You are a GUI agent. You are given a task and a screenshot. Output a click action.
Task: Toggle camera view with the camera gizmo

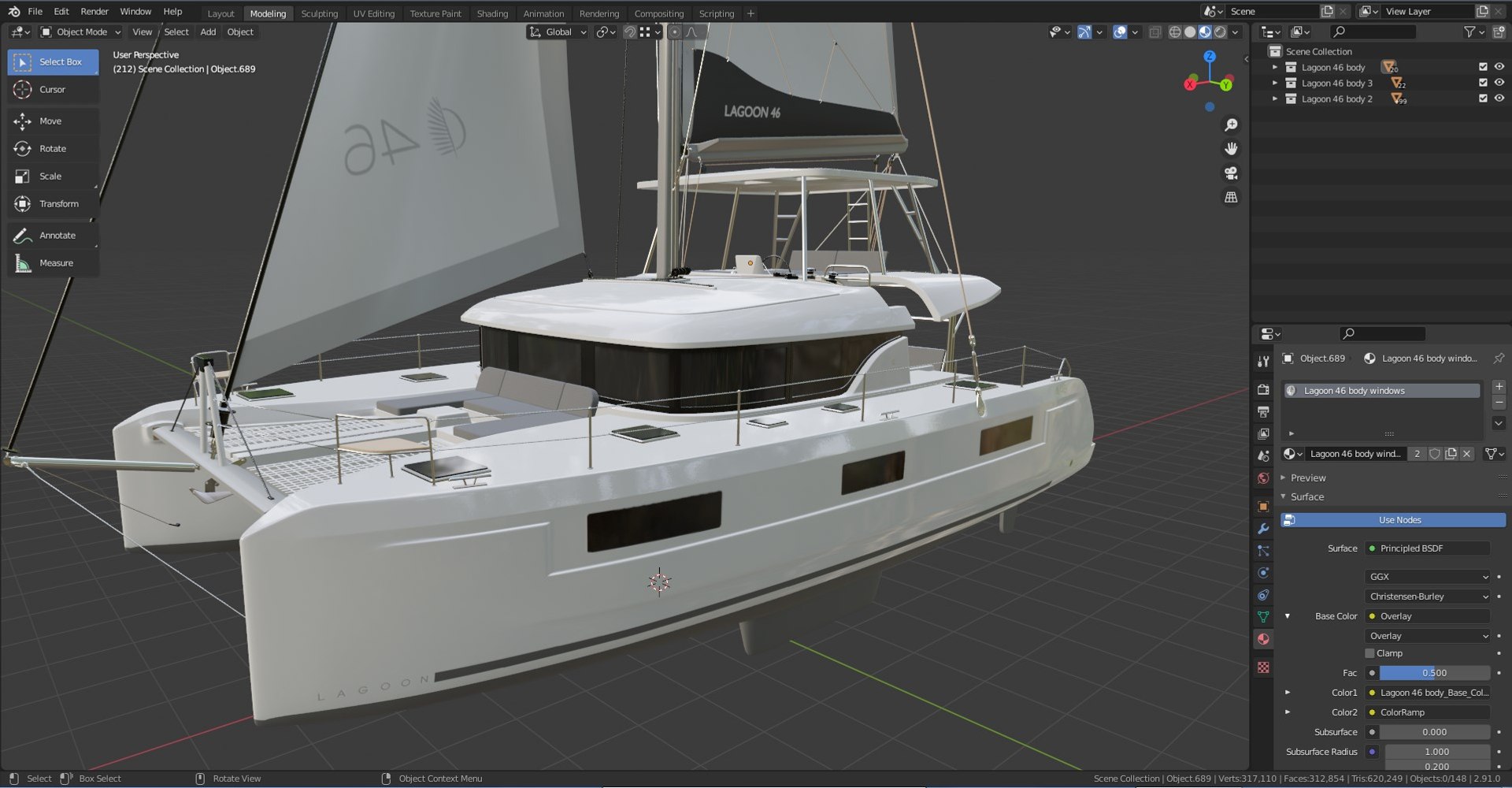tap(1231, 173)
